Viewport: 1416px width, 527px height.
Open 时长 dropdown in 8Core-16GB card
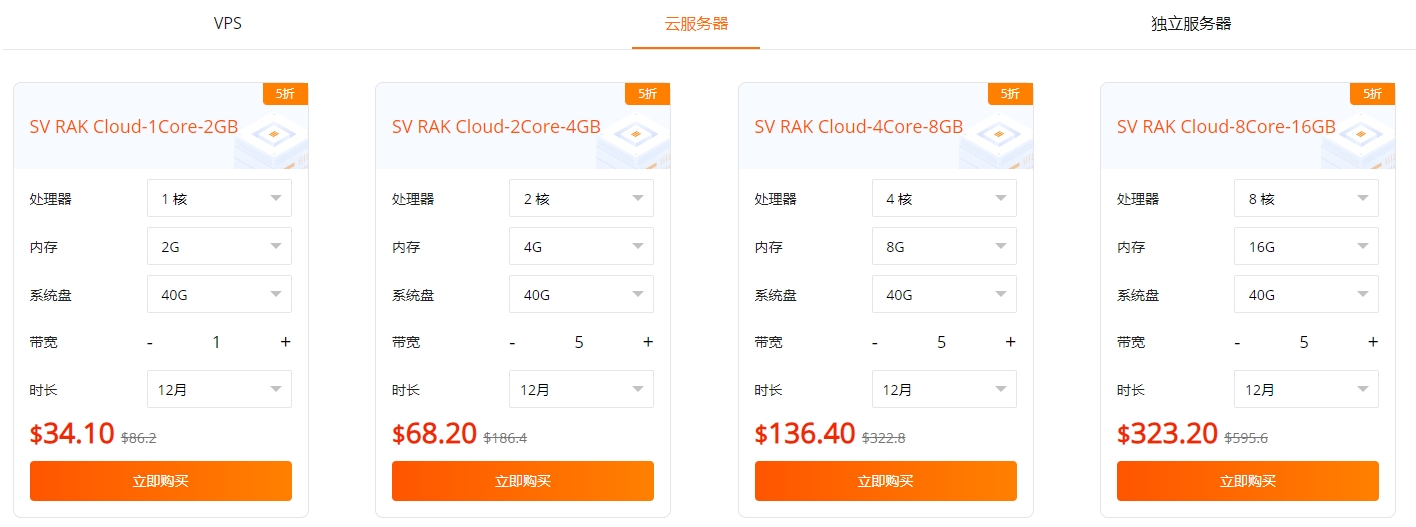(x=1306, y=389)
